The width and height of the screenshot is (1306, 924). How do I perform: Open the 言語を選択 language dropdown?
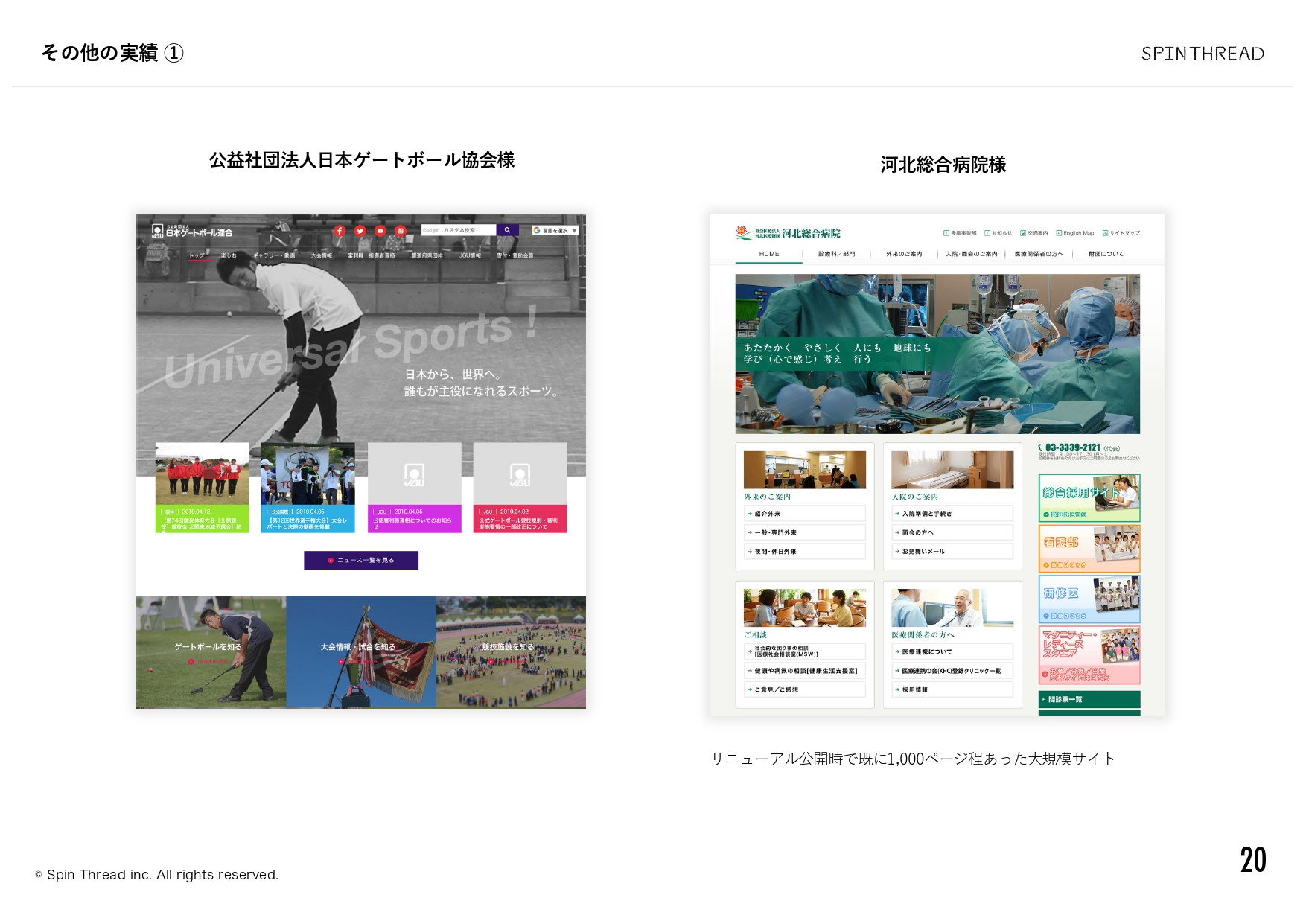click(x=555, y=231)
